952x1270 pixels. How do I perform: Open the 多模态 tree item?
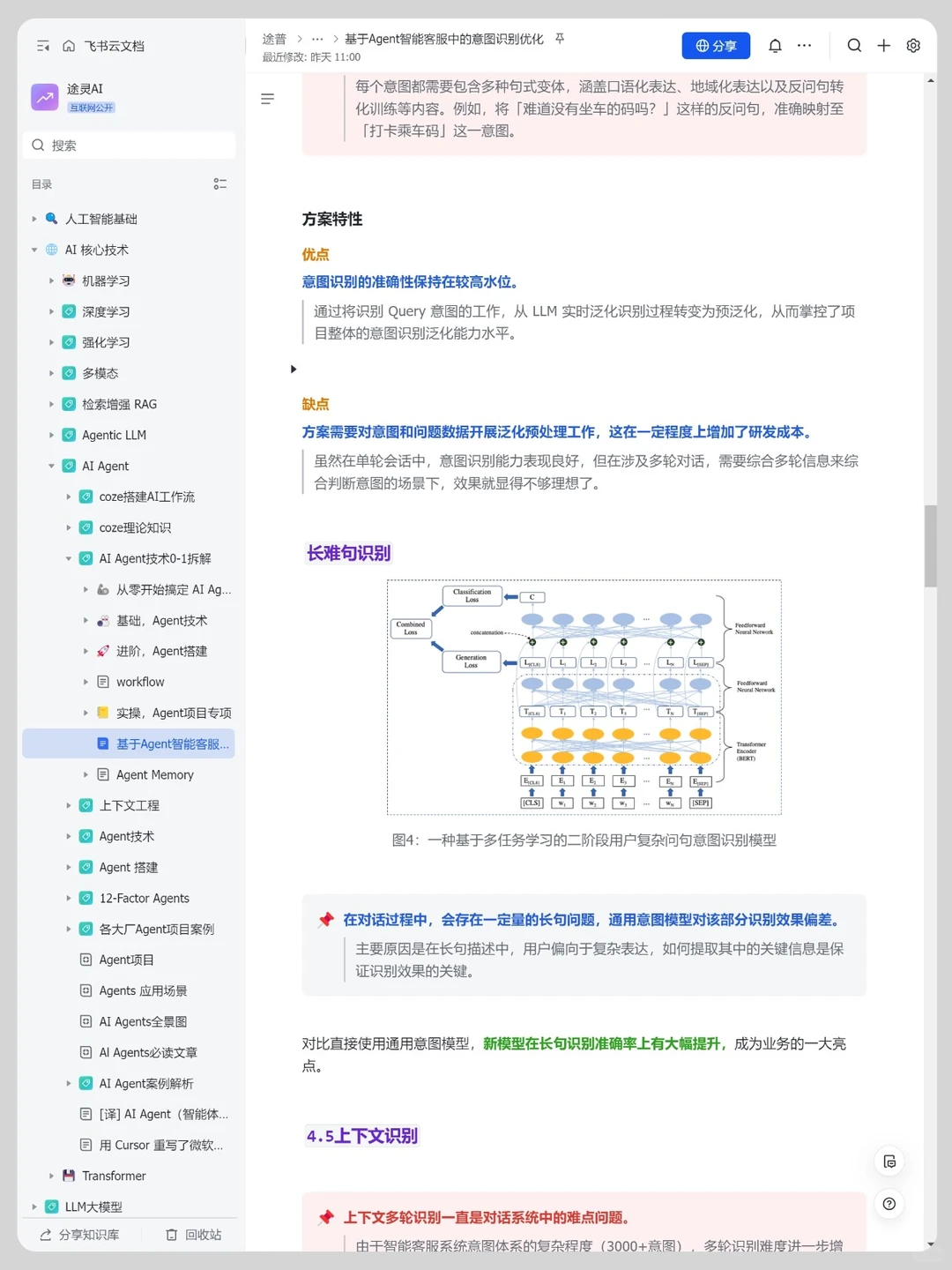[100, 373]
